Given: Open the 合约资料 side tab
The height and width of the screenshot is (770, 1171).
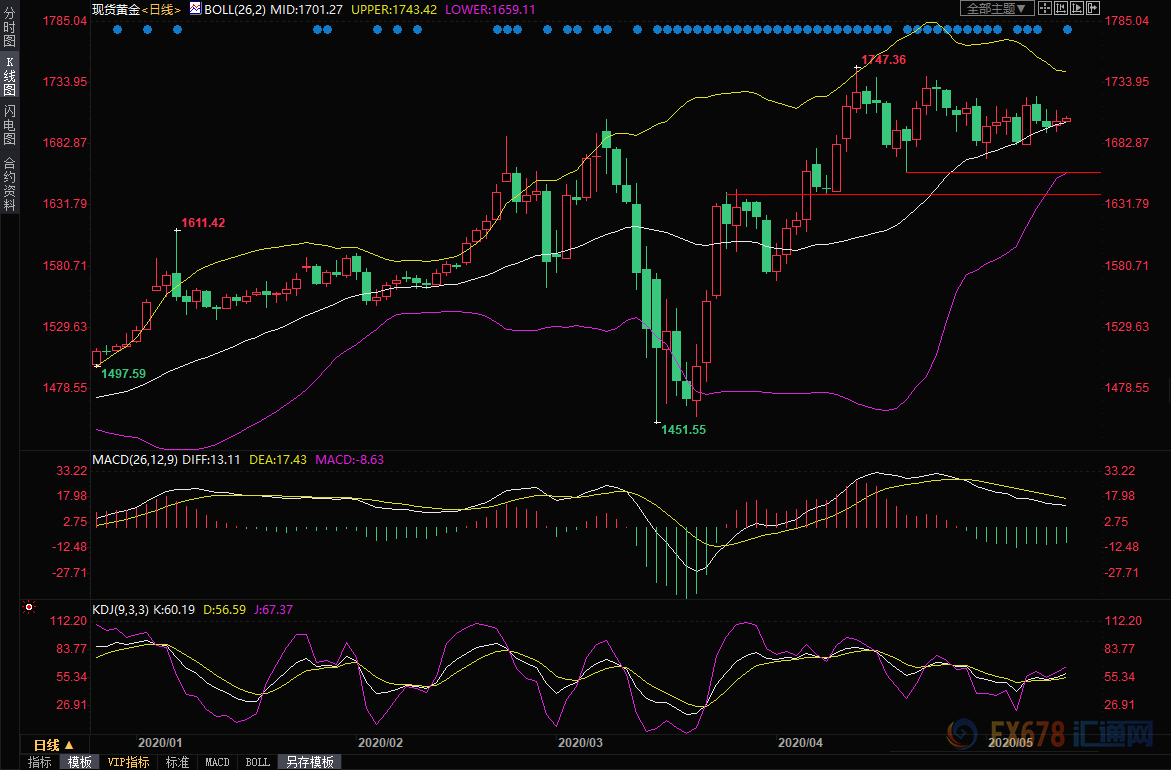Looking at the screenshot, I should [x=9, y=183].
